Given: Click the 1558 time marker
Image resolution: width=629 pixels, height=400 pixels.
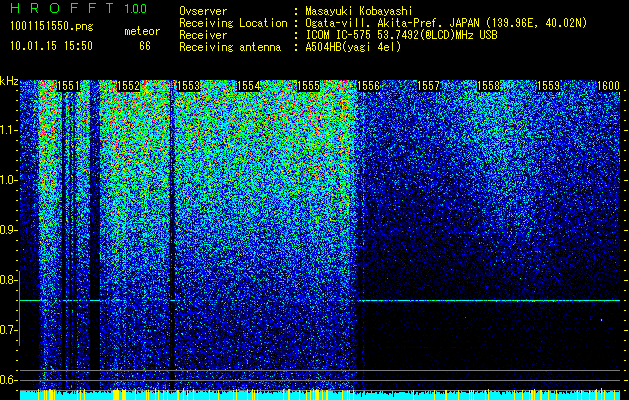Looking at the screenshot, I should point(489,86).
